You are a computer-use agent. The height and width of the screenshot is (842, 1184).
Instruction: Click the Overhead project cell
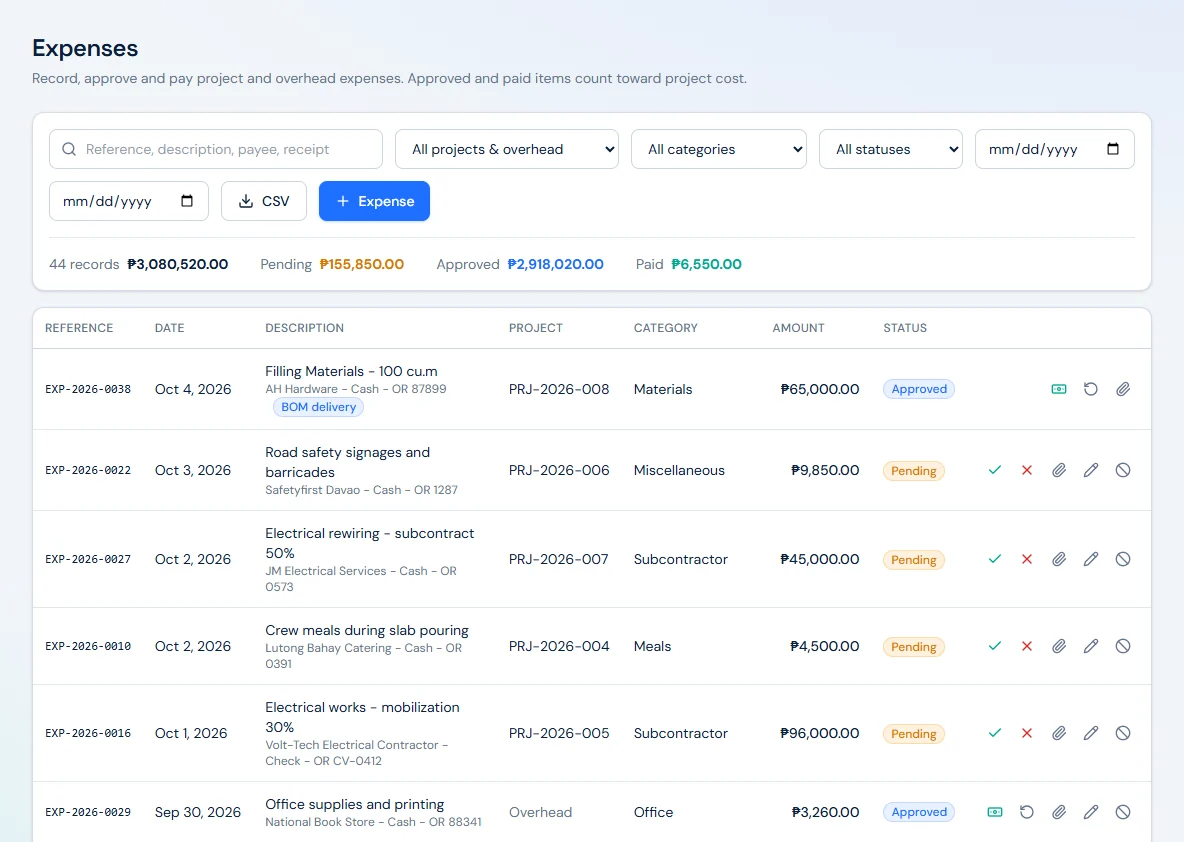pos(540,812)
